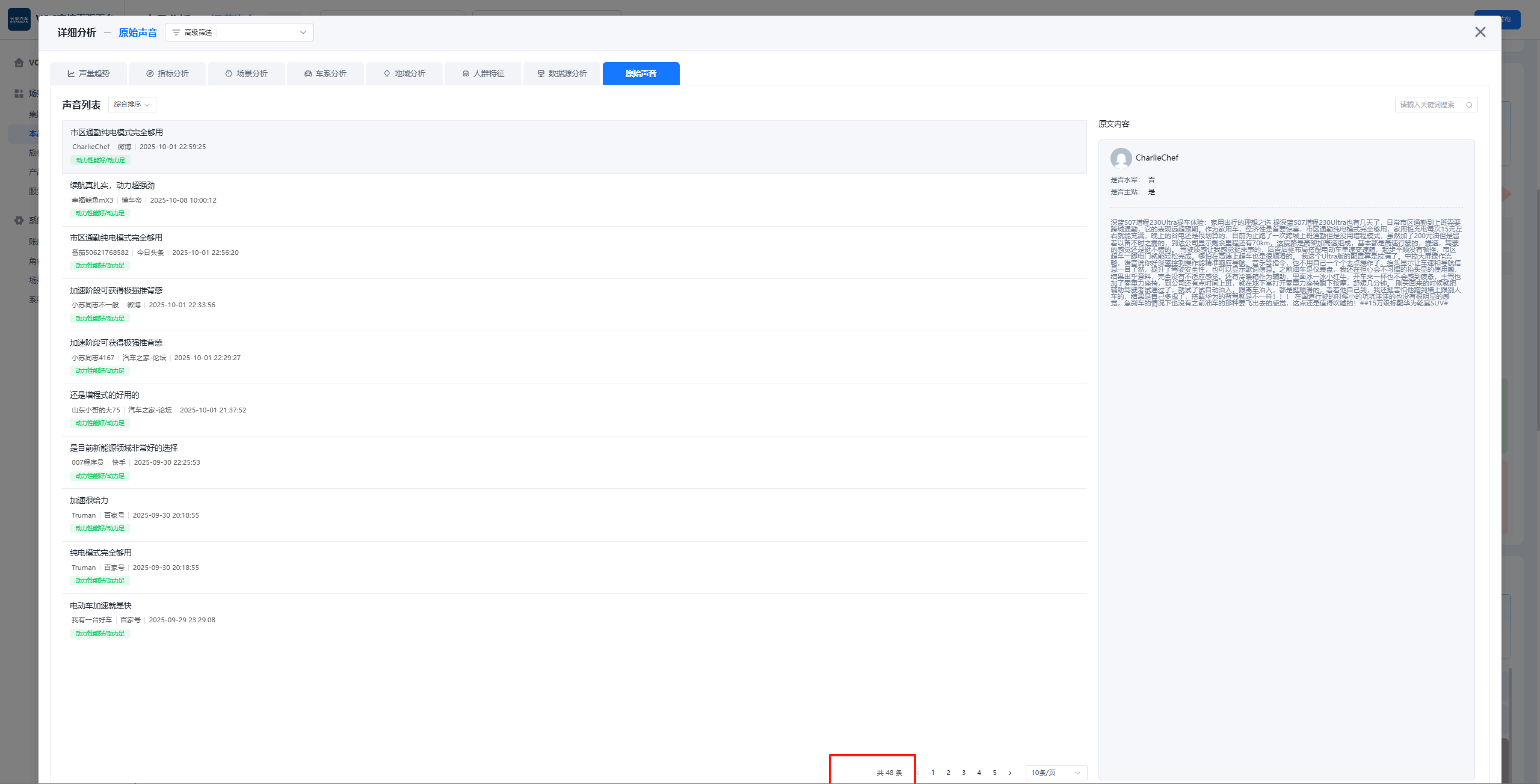Screen dimensions: 1540x784
Task: Switch to 数据源分析 tab
Action: click(562, 73)
